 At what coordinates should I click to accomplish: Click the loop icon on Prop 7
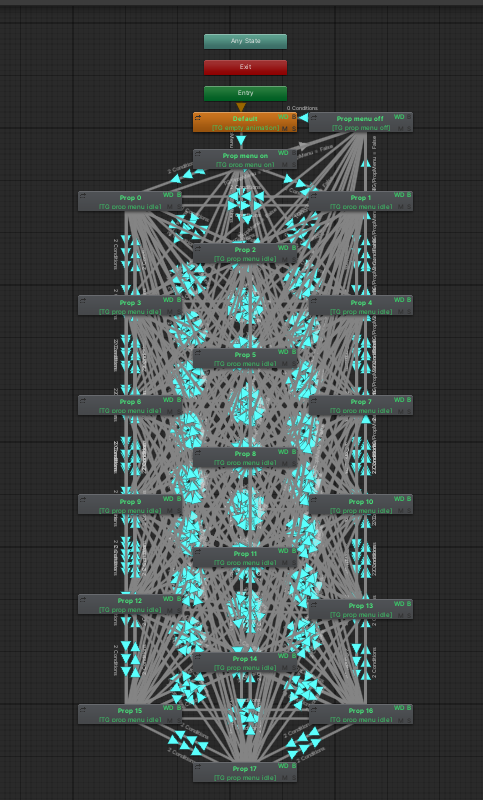point(314,401)
